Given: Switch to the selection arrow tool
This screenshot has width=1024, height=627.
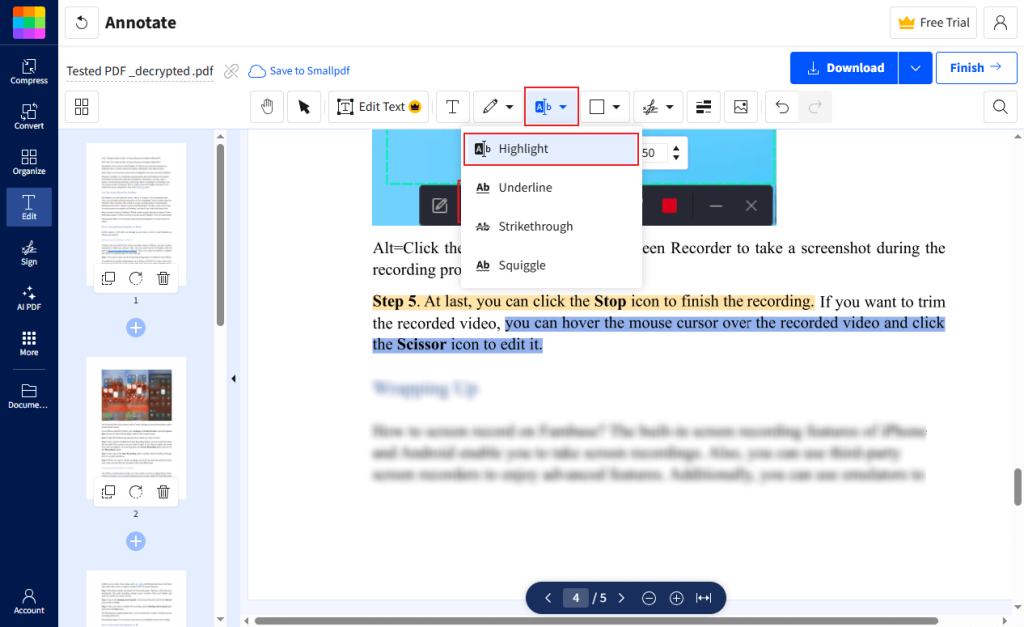Looking at the screenshot, I should 304,106.
